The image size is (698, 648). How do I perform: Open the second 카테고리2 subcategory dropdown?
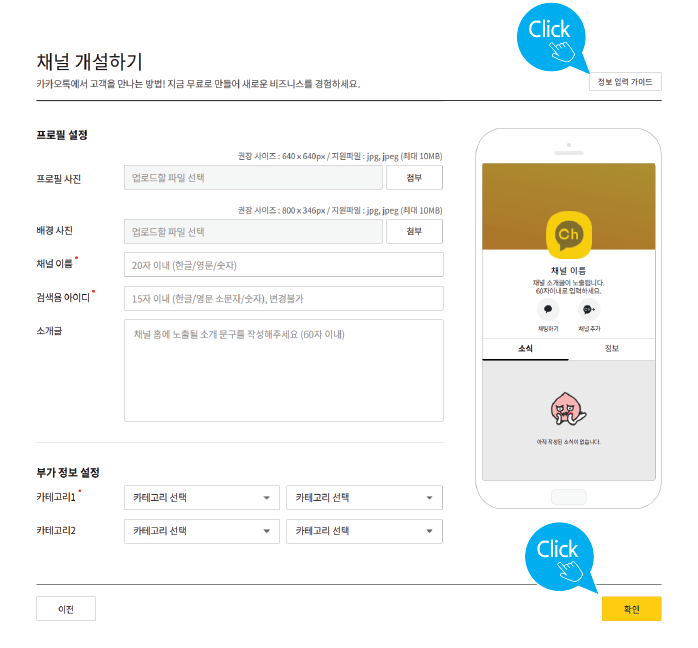click(x=364, y=531)
